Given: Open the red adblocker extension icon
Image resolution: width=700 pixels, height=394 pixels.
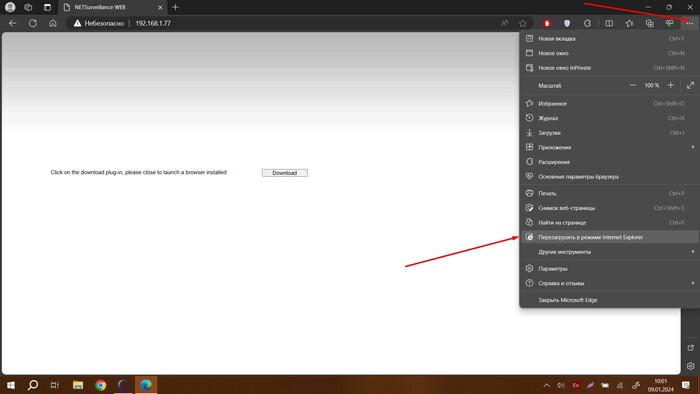Looking at the screenshot, I should [x=547, y=23].
